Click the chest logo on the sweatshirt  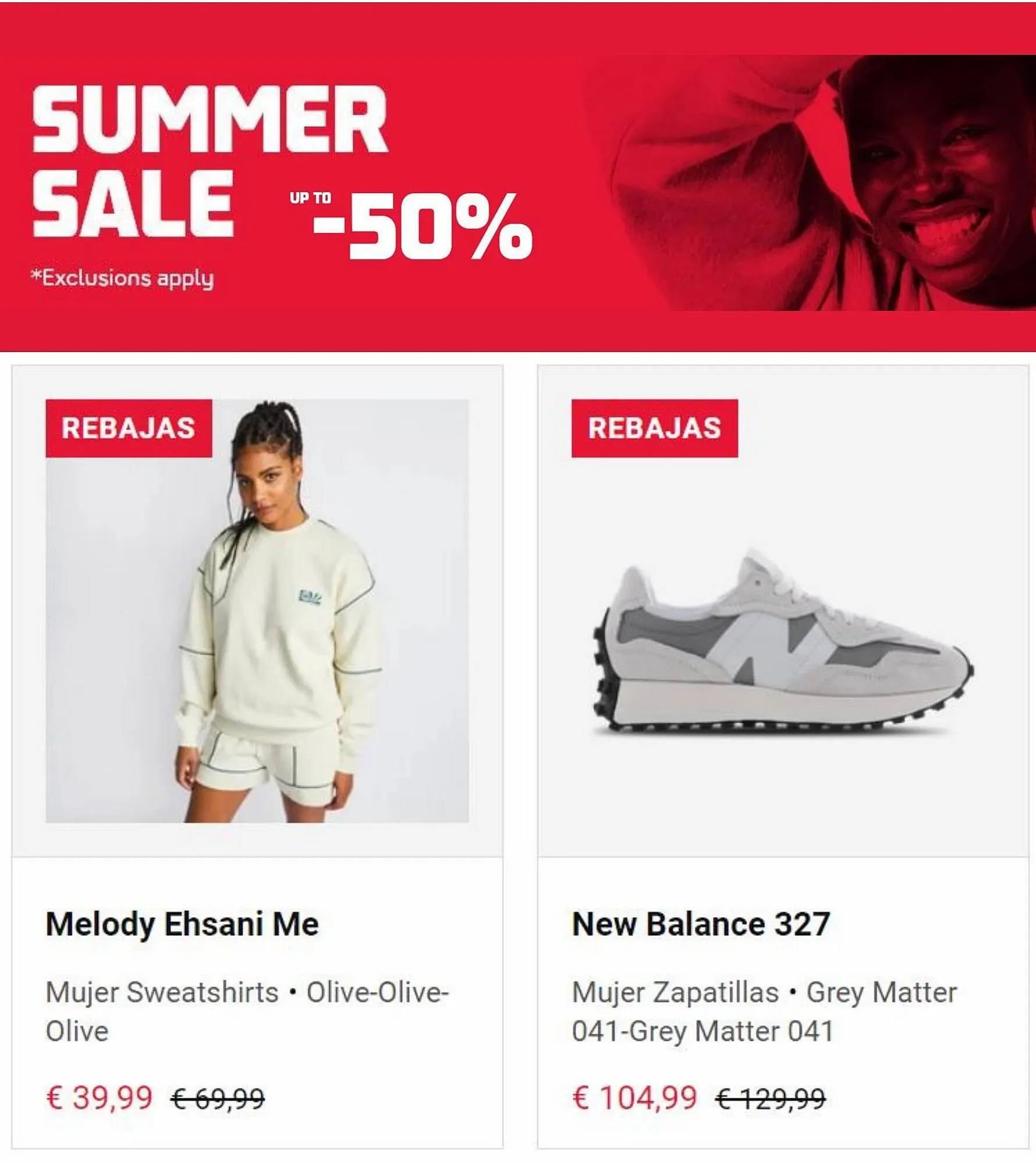click(310, 597)
